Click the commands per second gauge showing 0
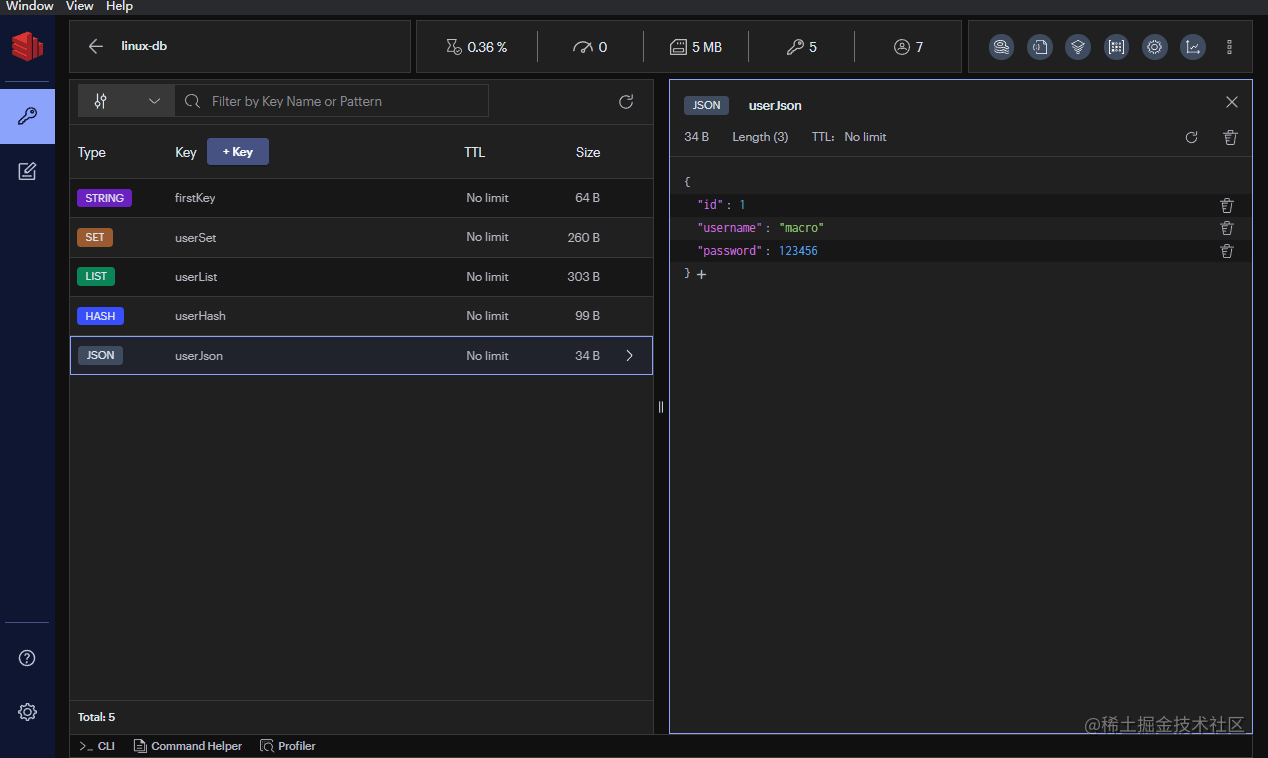Viewport: 1268px width, 758px height. [590, 47]
